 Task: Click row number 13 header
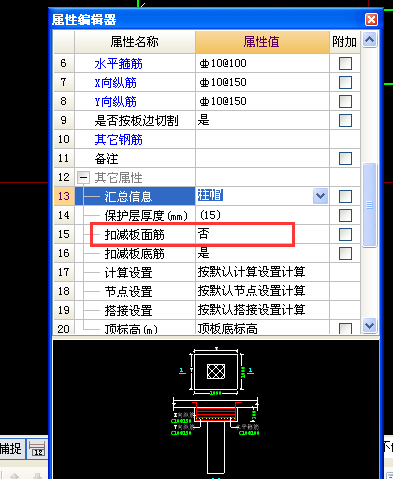(64, 196)
